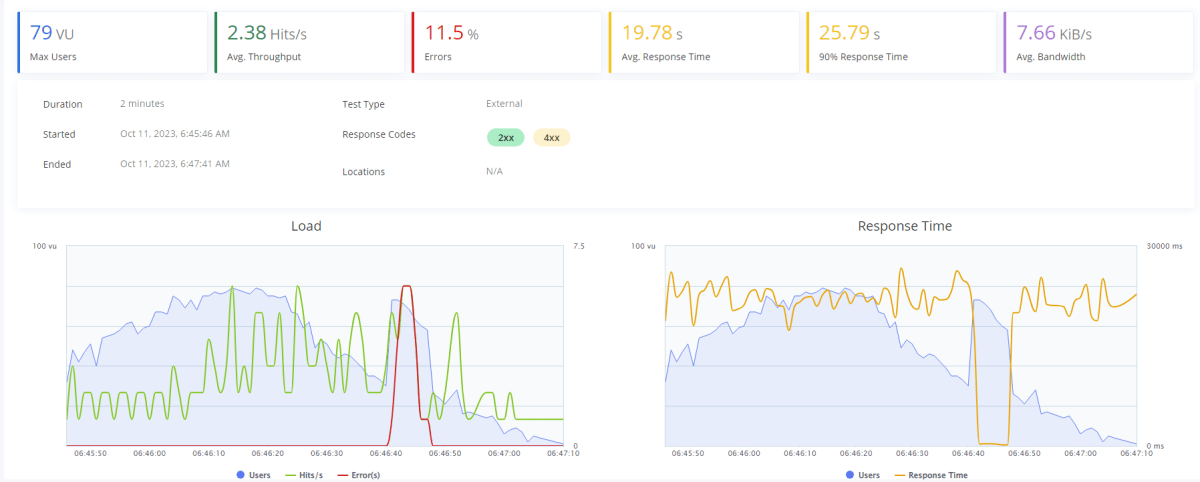Click the Ended time 'Oct 11, 2023, 6:47:41 AM'
The height and width of the screenshot is (482, 1200).
coord(175,164)
